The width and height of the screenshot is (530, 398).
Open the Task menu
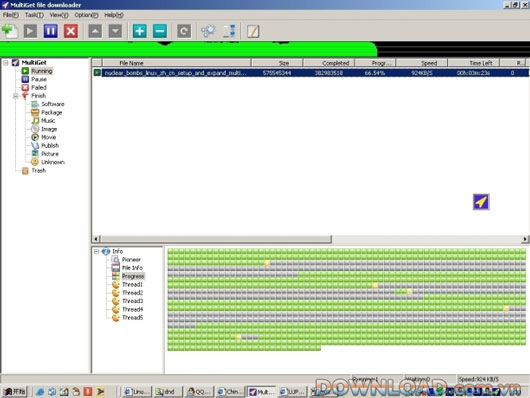(34, 15)
